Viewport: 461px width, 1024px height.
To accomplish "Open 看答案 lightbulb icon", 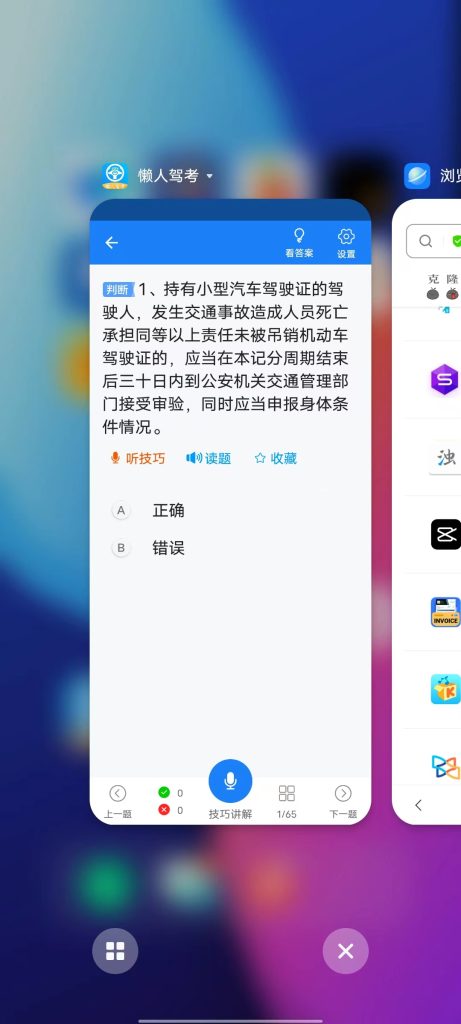I will tap(299, 243).
